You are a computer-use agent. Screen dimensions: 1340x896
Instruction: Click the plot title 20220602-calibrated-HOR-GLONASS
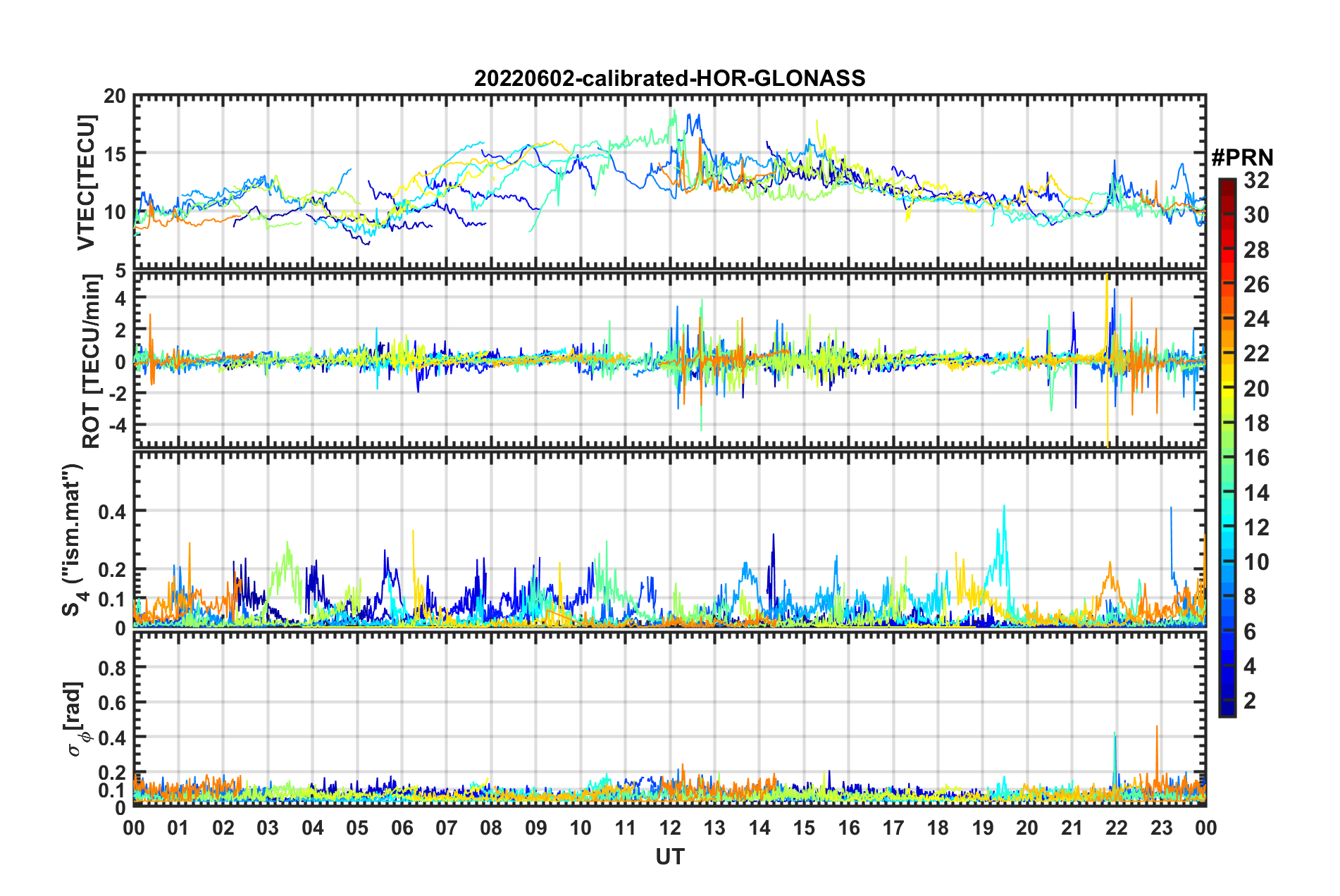[x=669, y=78]
